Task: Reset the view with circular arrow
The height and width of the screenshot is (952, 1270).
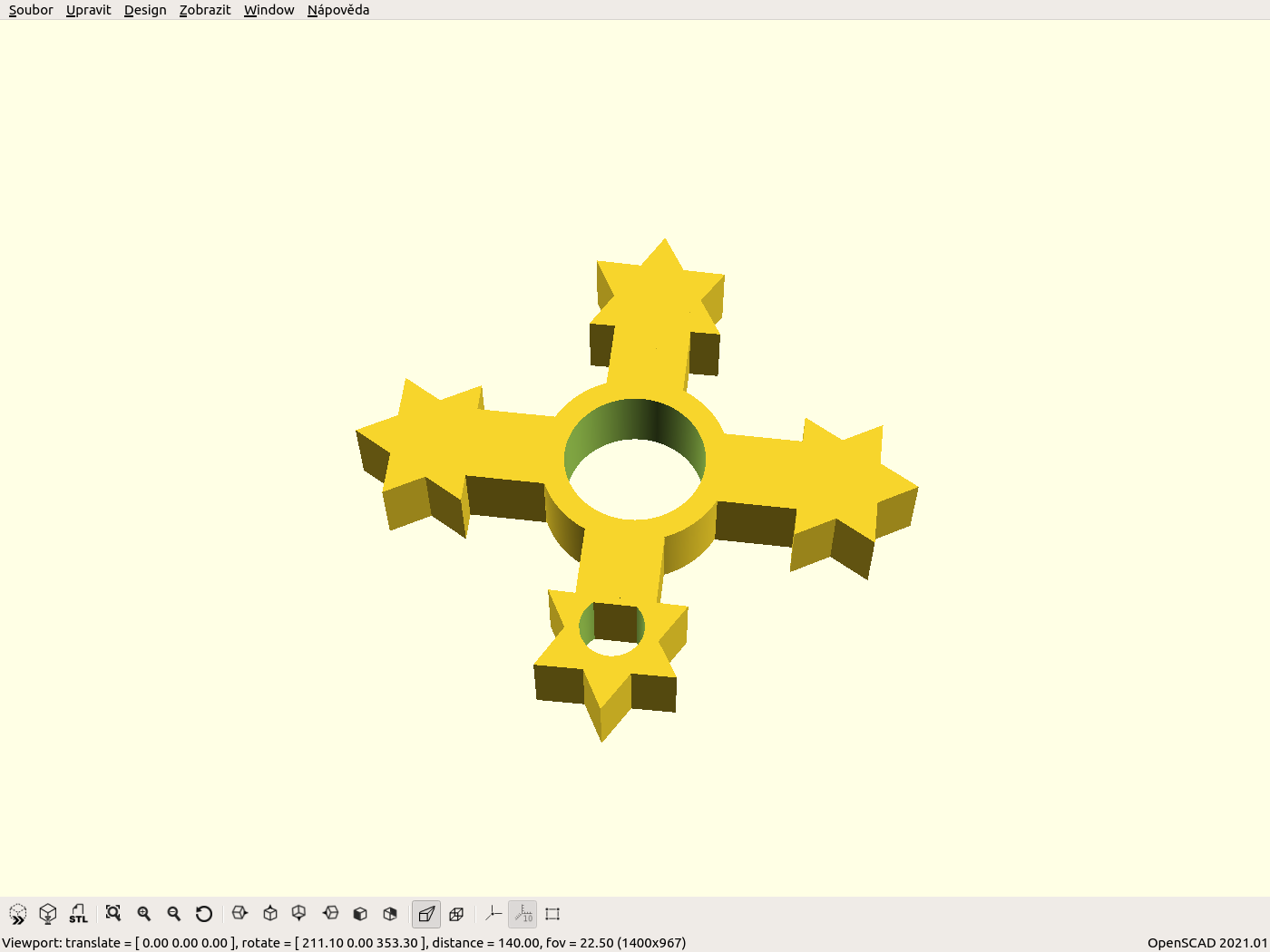Action: point(204,914)
